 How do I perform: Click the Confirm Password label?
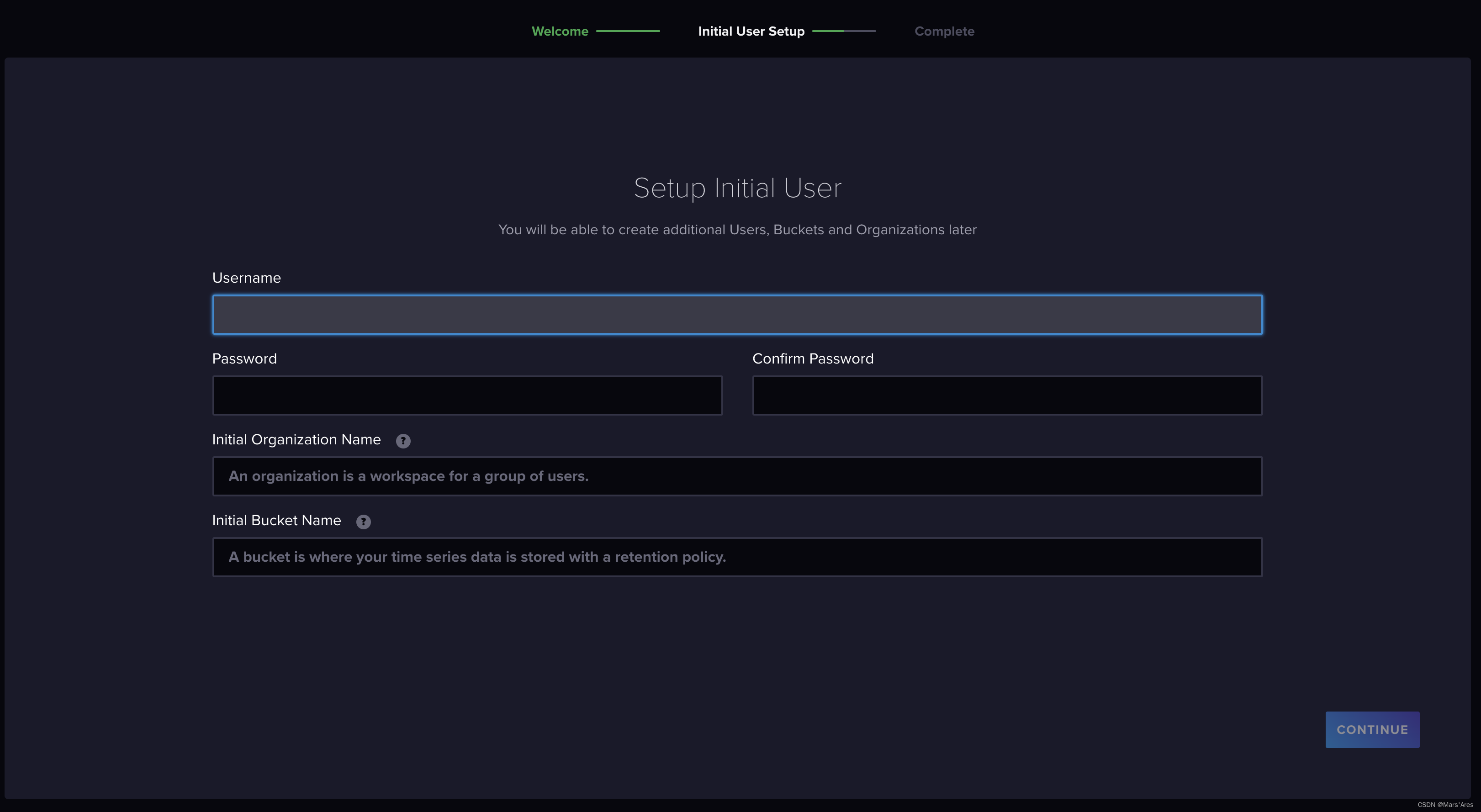pos(813,359)
